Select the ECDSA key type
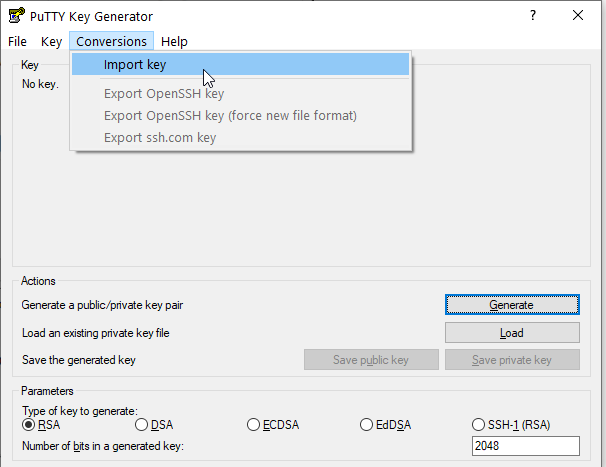 pos(273,425)
